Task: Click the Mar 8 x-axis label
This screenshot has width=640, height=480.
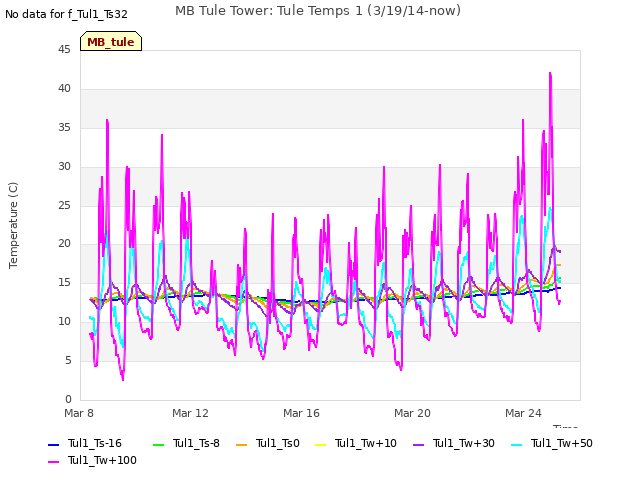Action: click(x=79, y=413)
